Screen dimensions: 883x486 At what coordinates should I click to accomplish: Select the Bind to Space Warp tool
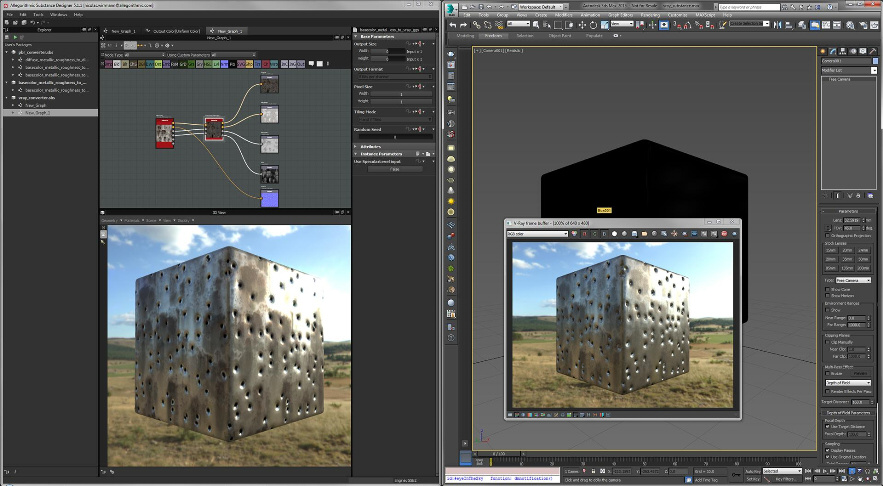[x=499, y=25]
